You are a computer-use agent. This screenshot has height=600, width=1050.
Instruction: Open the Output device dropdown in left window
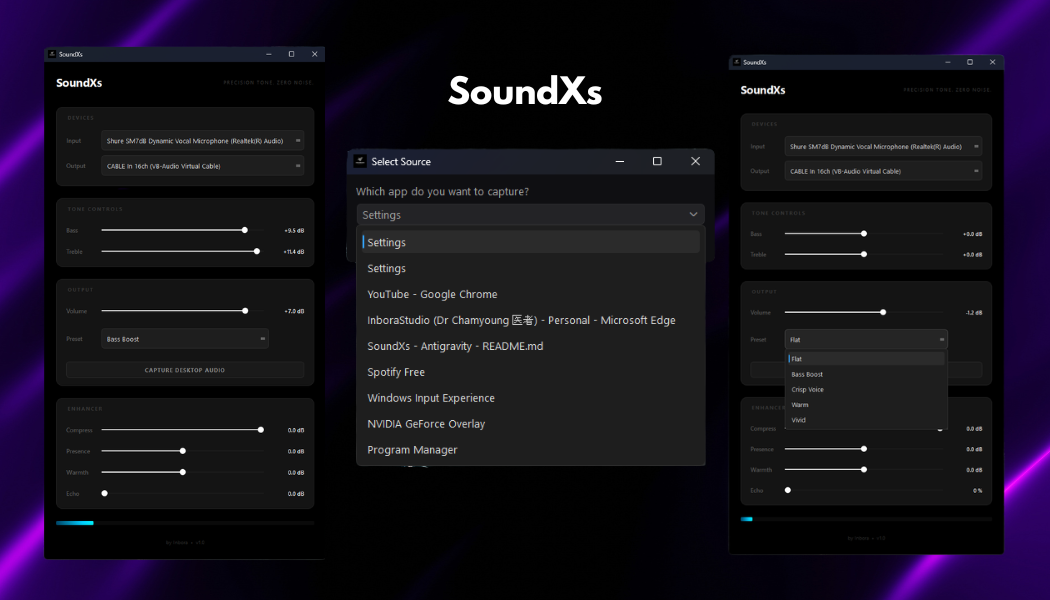202,165
